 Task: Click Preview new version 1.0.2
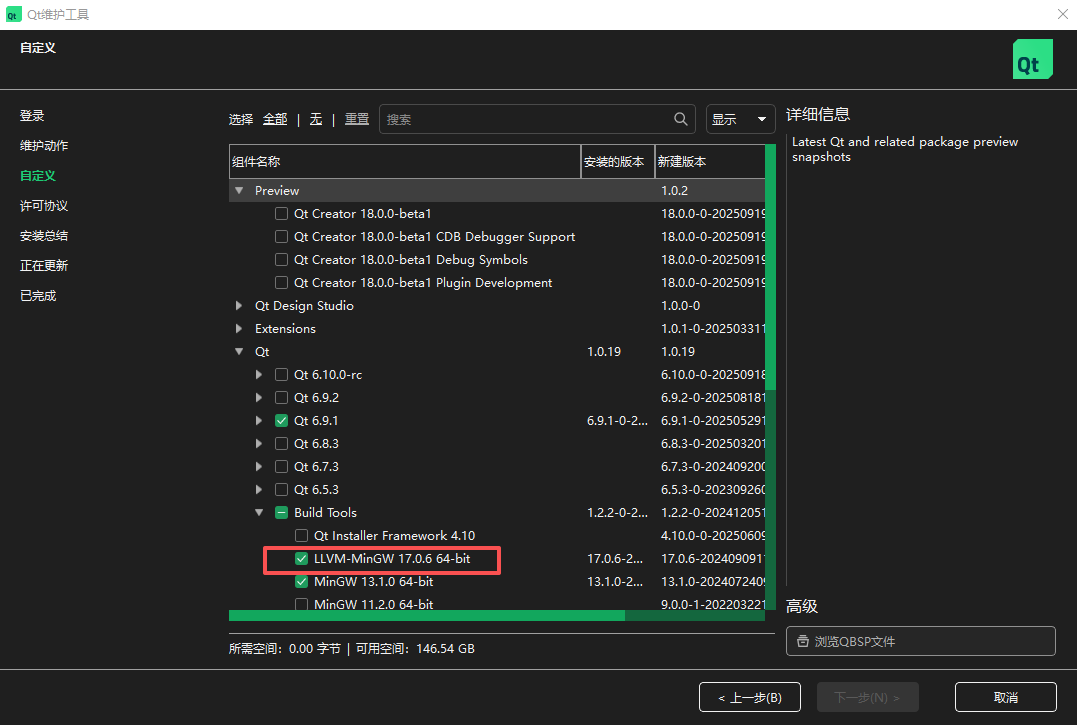tap(674, 190)
